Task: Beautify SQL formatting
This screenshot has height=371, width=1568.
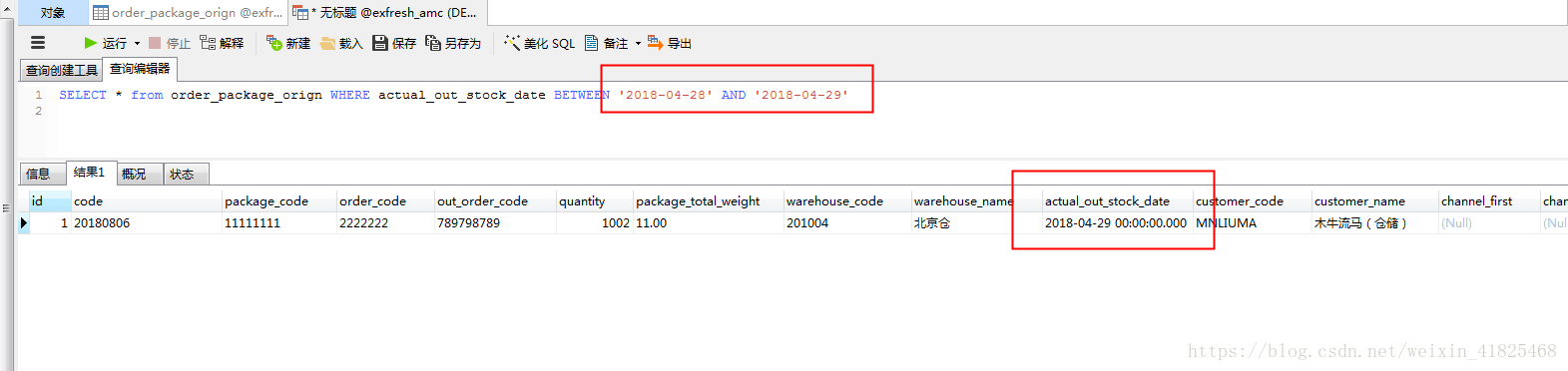Action: point(540,43)
